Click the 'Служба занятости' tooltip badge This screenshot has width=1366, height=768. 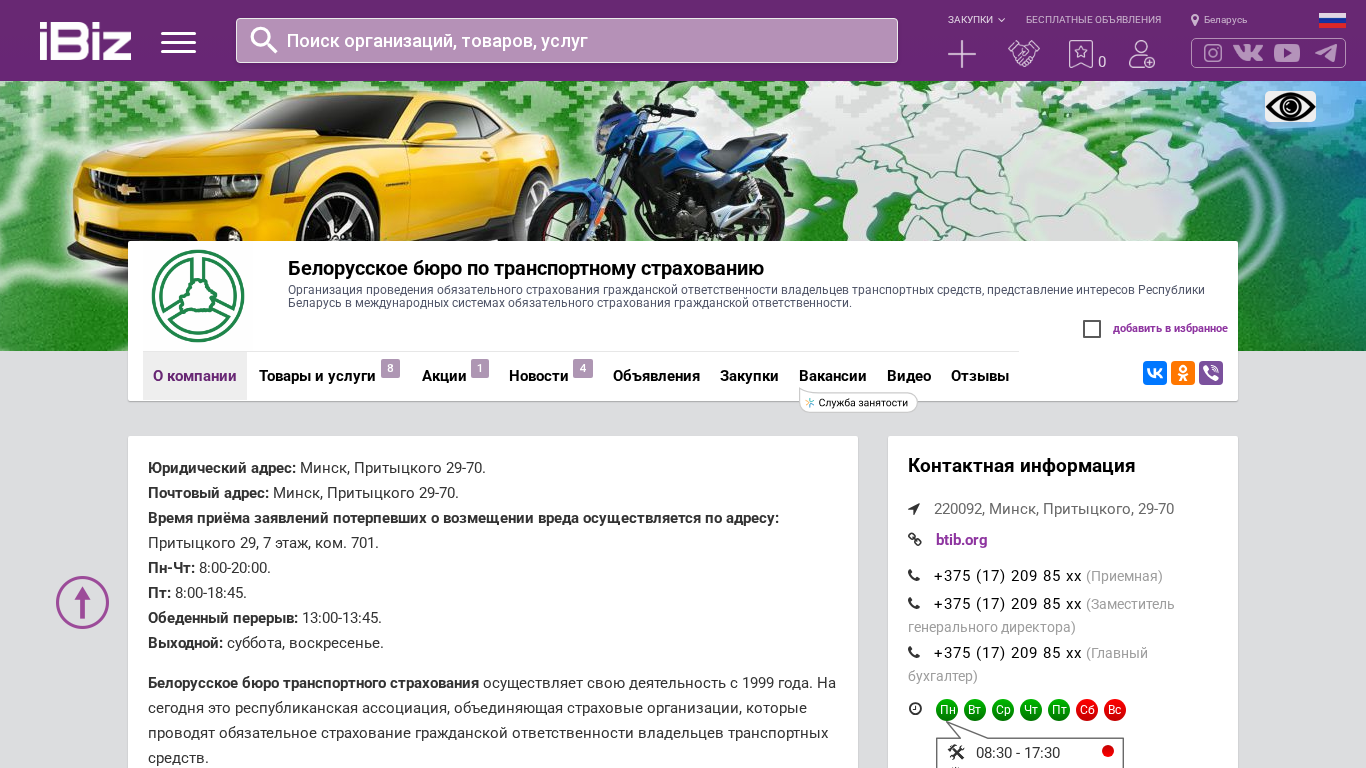point(859,403)
